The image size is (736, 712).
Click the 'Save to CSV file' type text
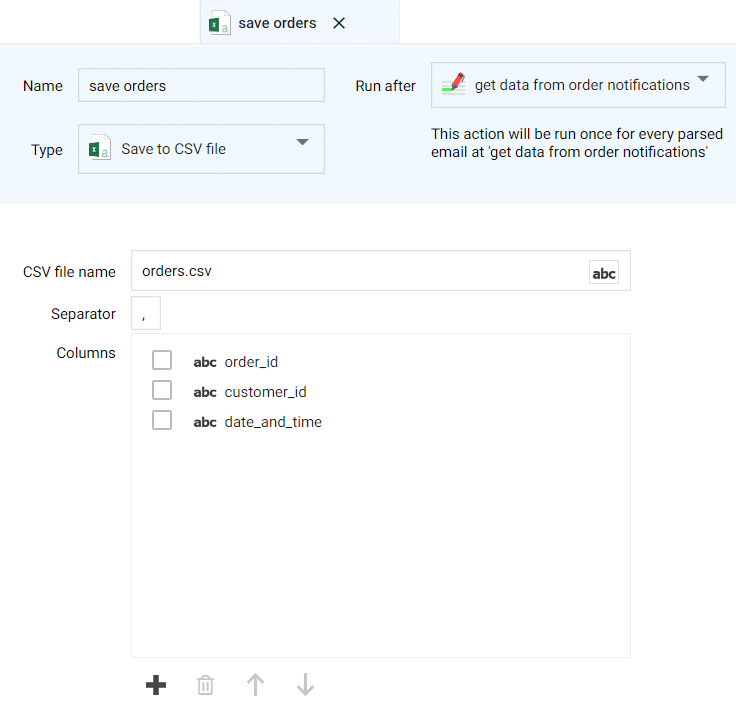[173, 149]
